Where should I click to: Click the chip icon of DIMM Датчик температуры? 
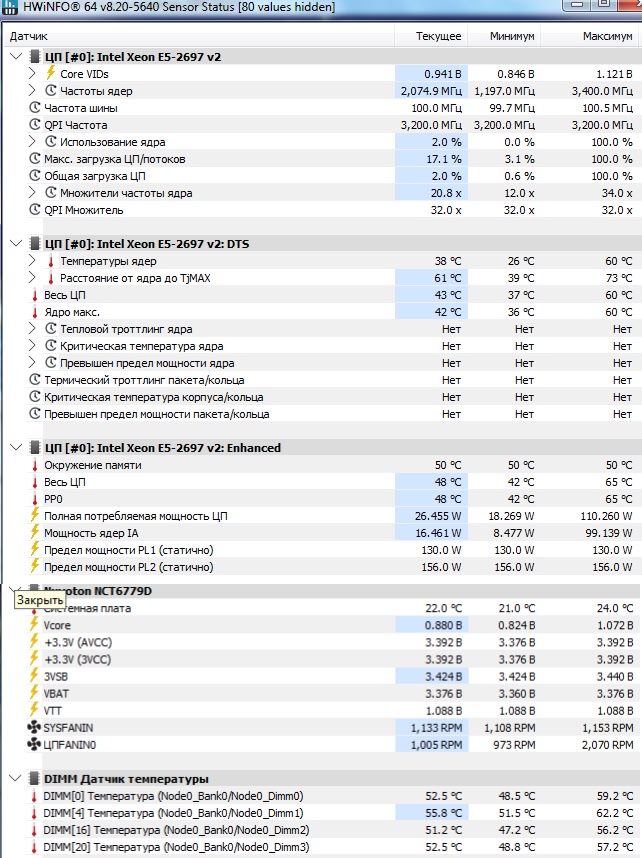(34, 778)
